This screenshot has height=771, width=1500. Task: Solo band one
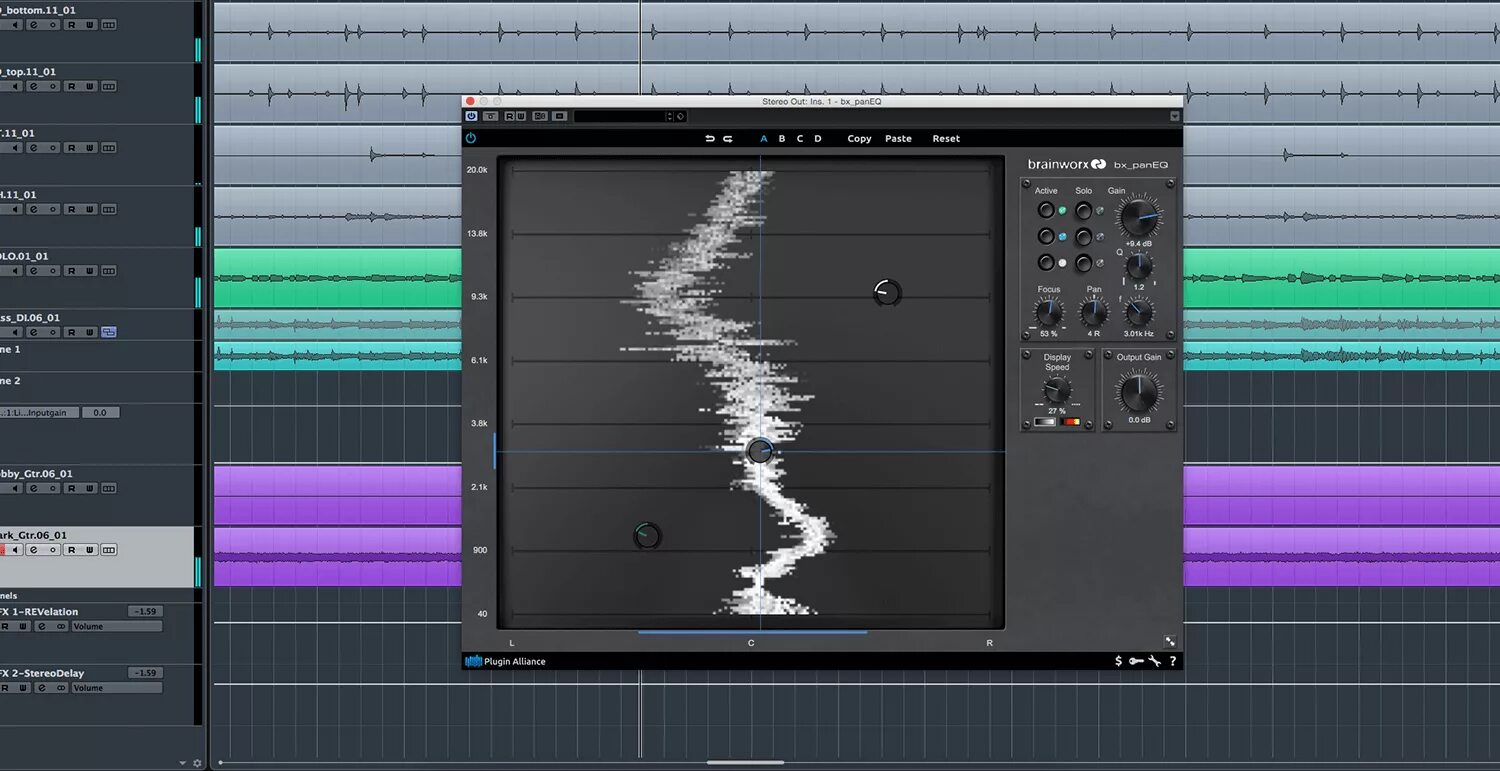(x=1083, y=210)
